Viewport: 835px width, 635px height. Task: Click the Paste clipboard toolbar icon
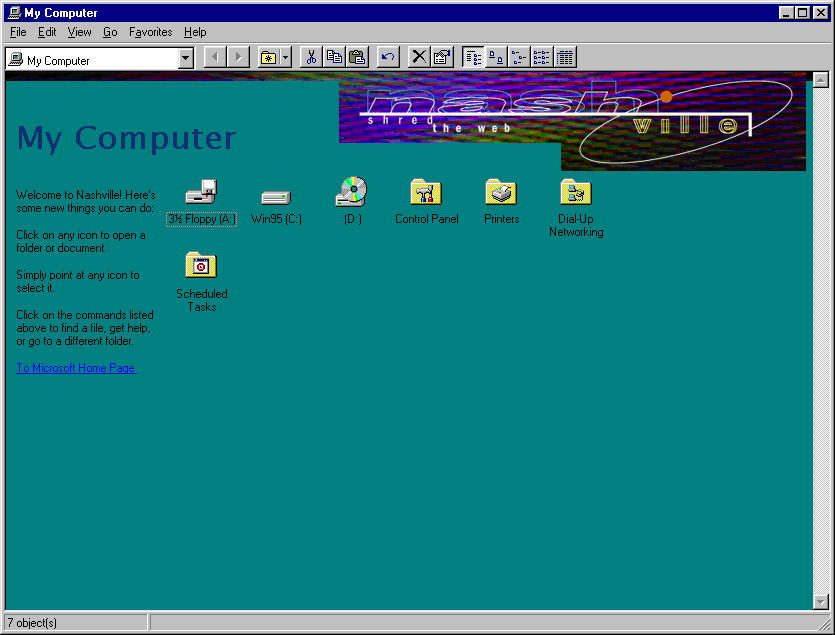357,57
